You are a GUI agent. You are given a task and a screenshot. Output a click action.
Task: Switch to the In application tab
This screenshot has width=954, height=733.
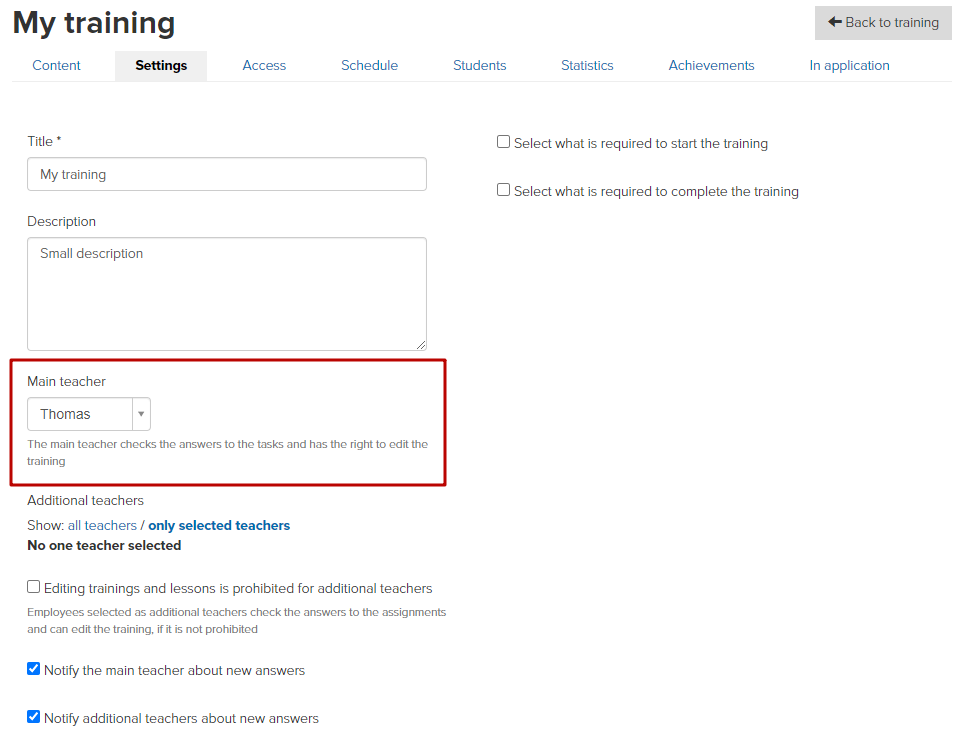(849, 65)
